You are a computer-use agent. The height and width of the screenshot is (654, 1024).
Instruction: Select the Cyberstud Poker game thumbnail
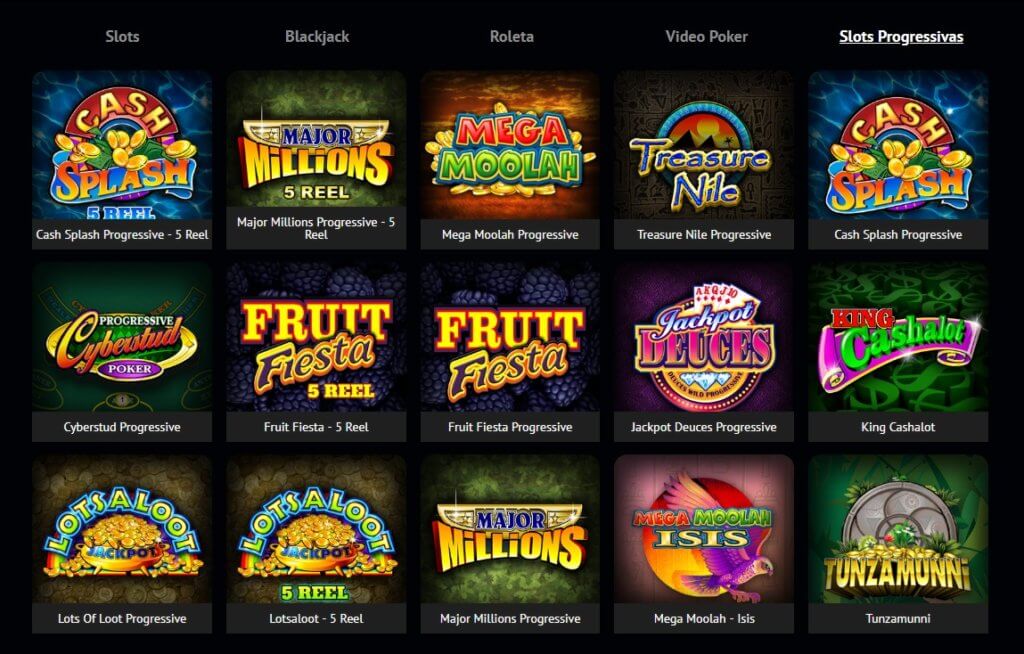tap(122, 338)
